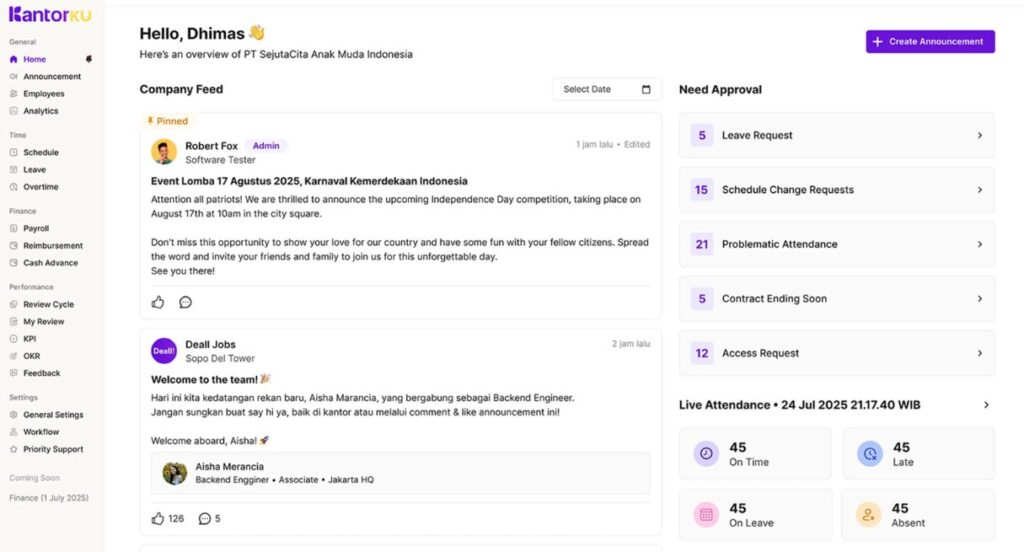1024x552 pixels.
Task: Open Analytics from sidebar menu
Action: coord(41,111)
